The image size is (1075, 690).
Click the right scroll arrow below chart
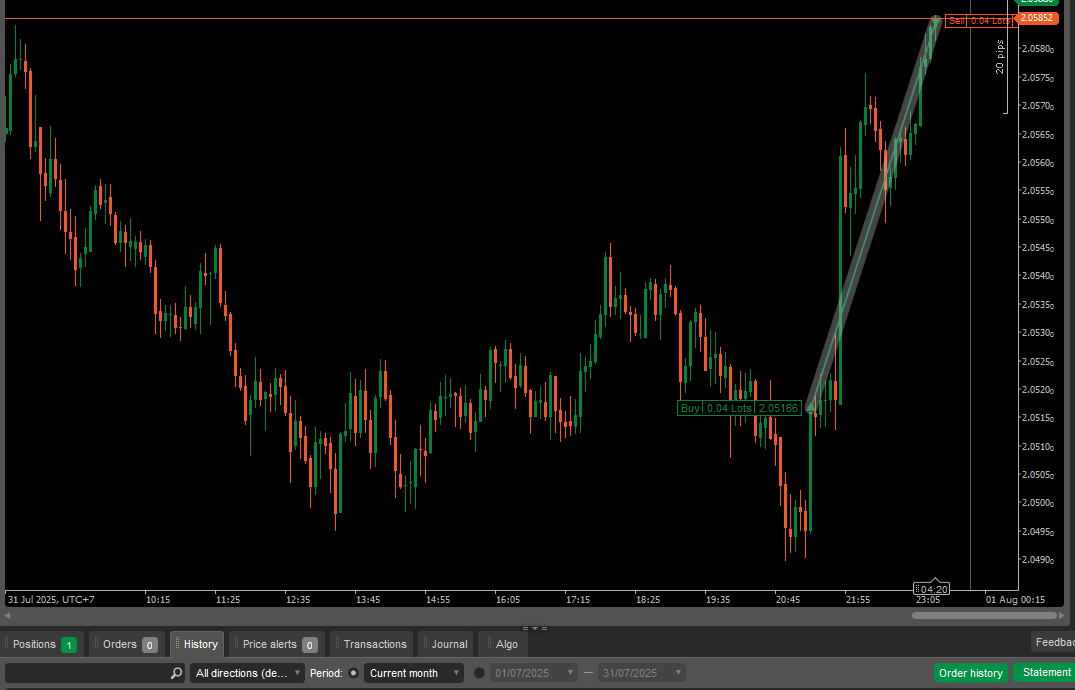1063,615
